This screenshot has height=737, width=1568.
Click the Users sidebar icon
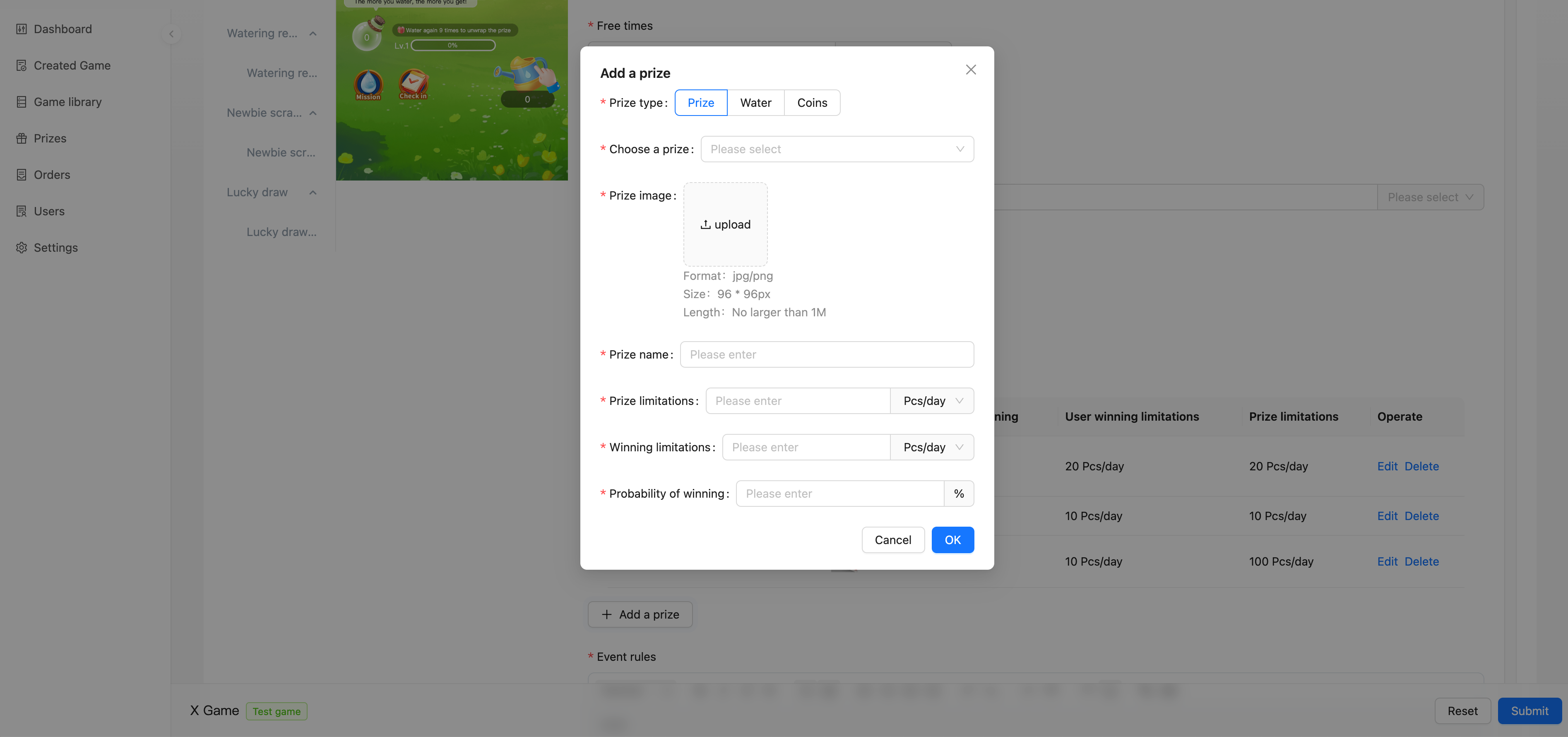coord(21,211)
